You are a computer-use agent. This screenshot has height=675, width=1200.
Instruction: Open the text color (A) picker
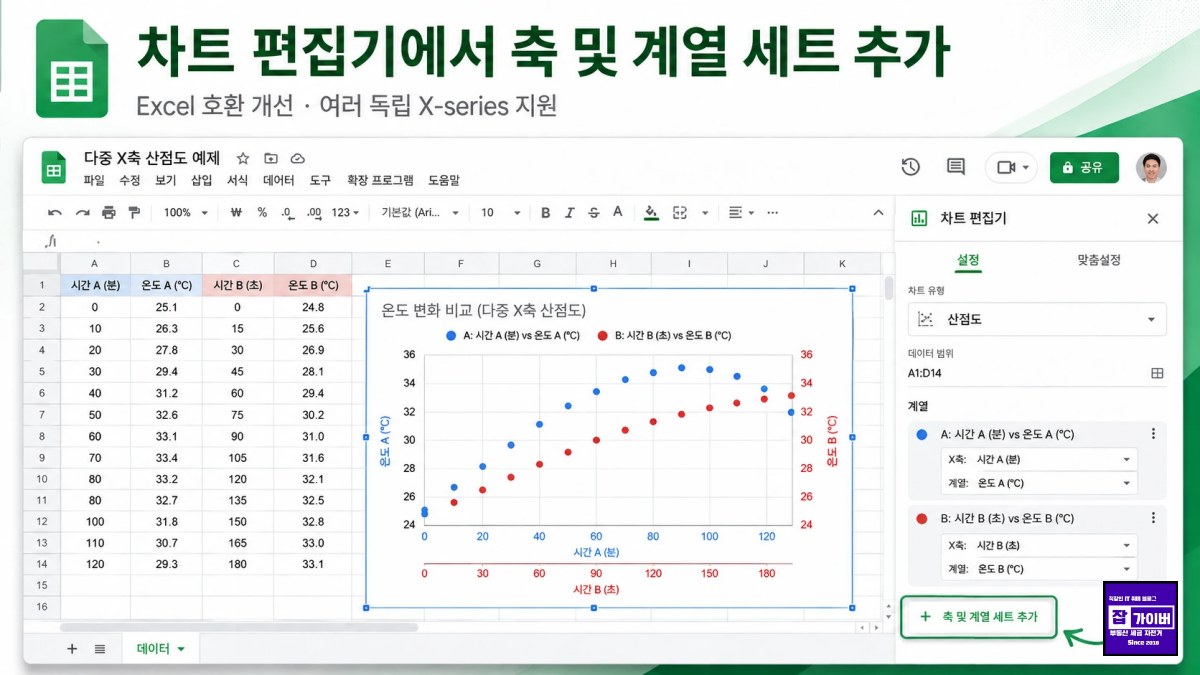pos(618,212)
